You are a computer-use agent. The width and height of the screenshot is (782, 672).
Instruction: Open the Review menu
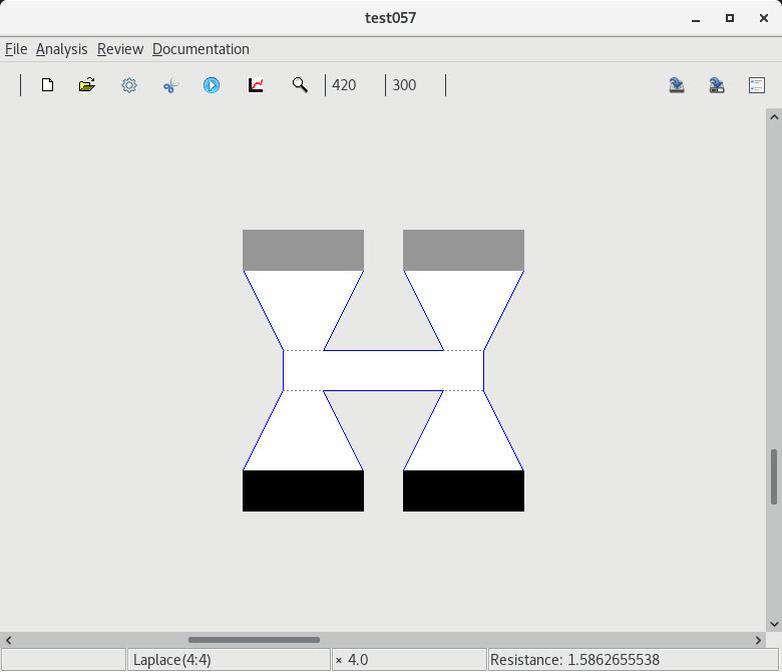pos(120,49)
